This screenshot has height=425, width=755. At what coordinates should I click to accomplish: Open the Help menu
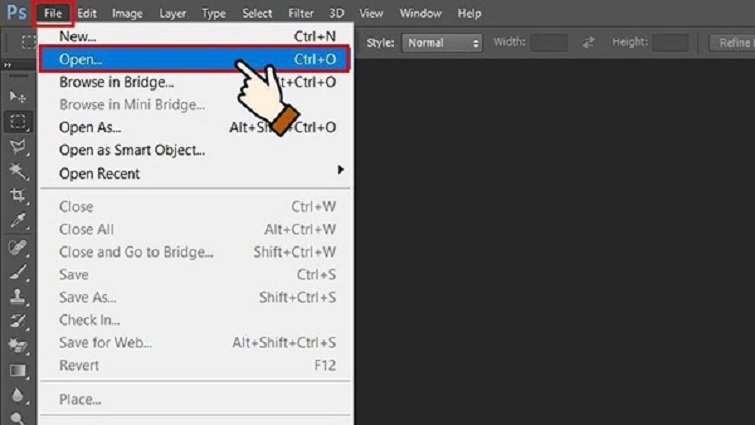(469, 13)
